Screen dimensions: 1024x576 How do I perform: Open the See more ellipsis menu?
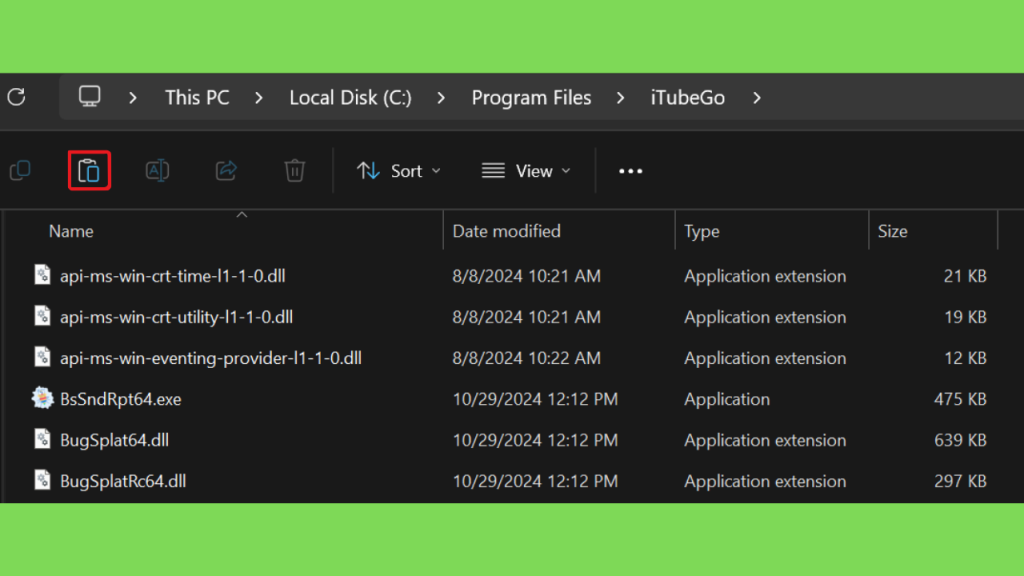[x=630, y=171]
